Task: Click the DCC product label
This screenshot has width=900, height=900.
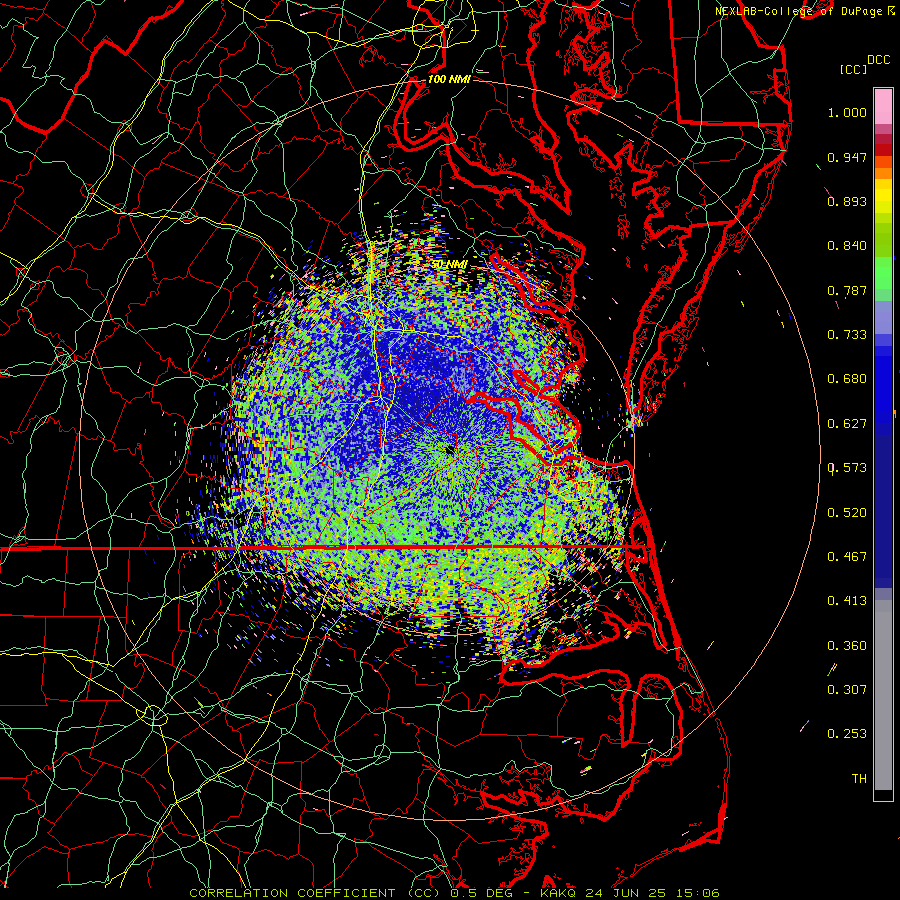Action: [878, 60]
